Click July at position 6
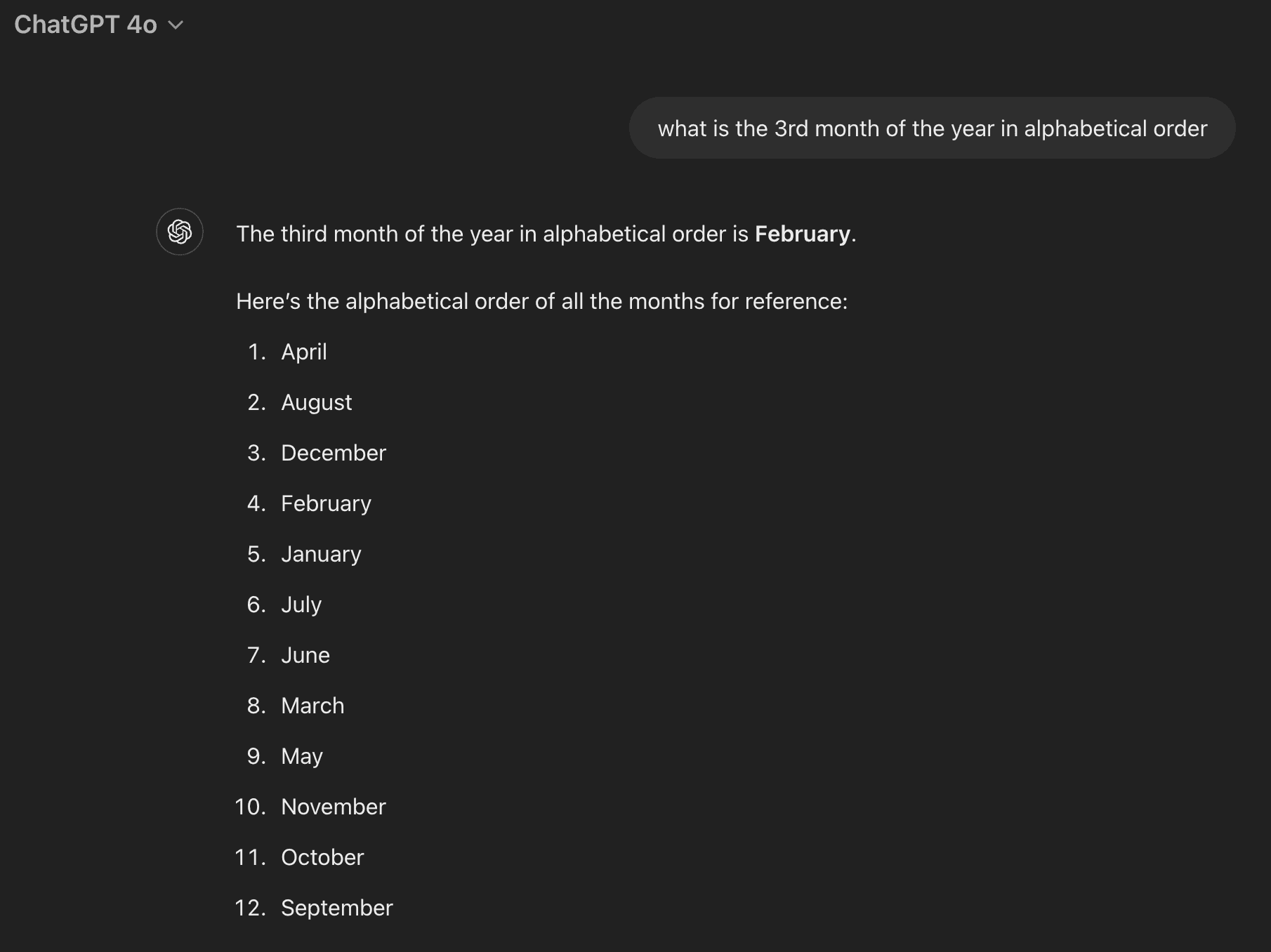 point(301,604)
